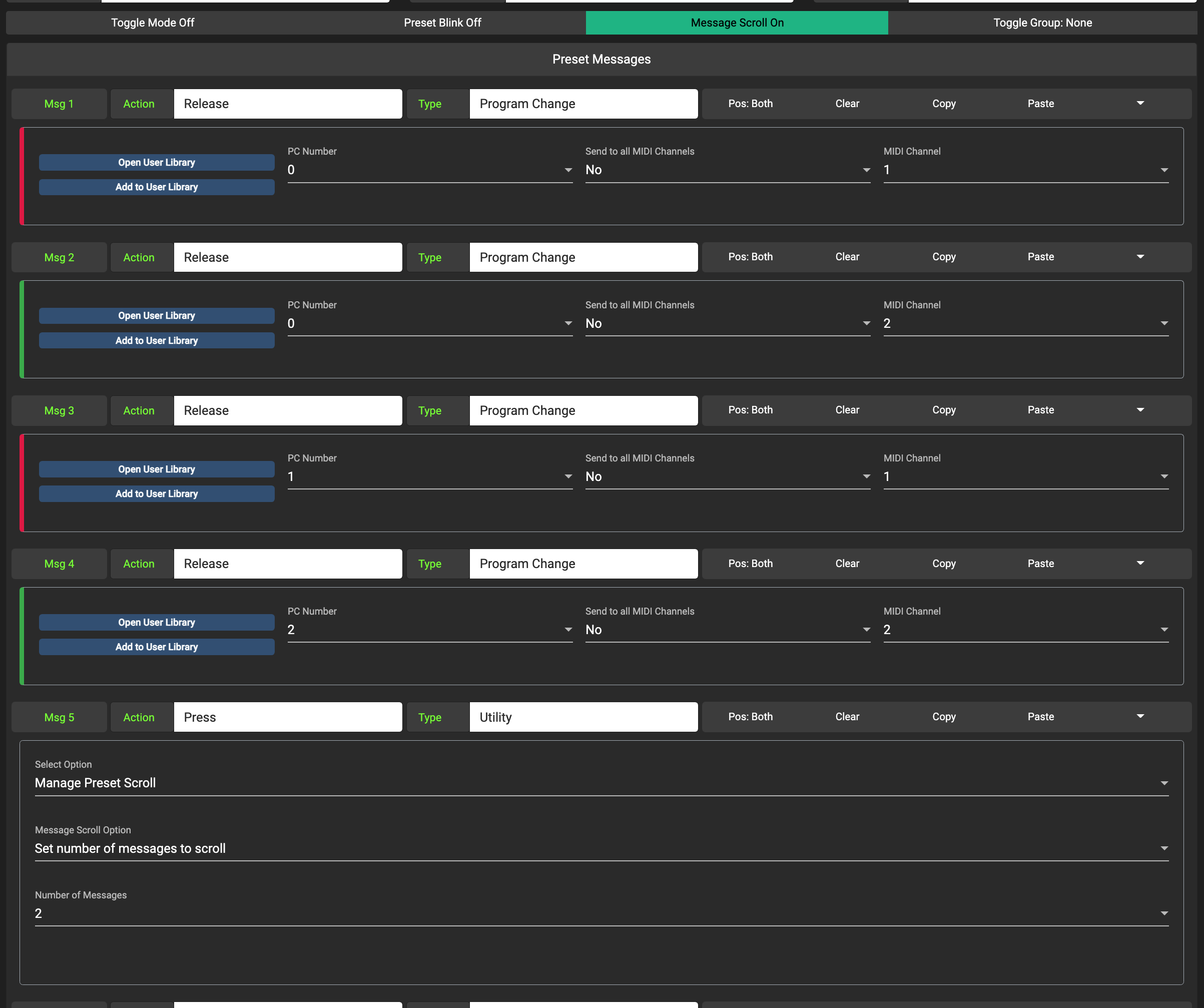Image resolution: width=1204 pixels, height=1008 pixels.
Task: Expand Number of Messages dropdown
Action: (x=601, y=913)
